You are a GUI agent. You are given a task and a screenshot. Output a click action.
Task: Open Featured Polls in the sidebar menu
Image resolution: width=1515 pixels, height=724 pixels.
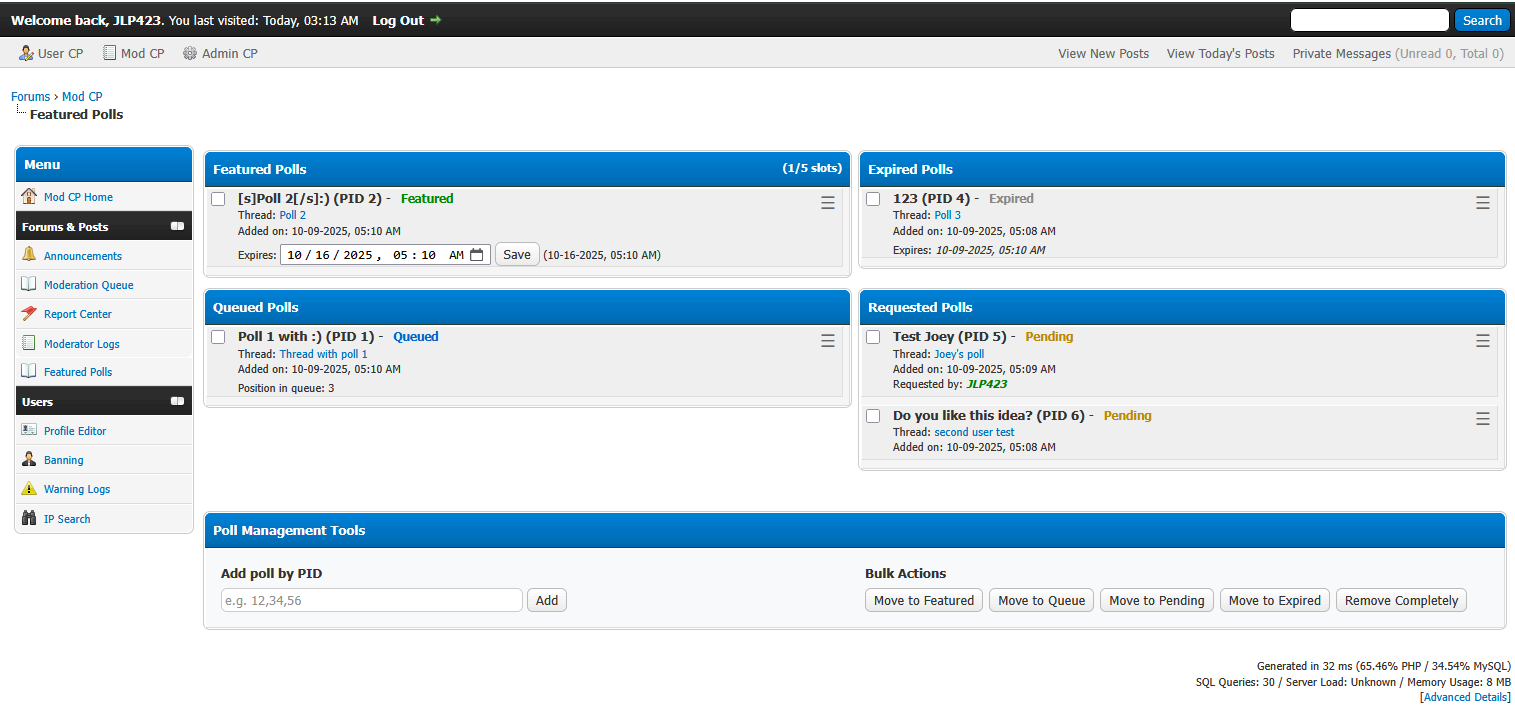pos(78,372)
